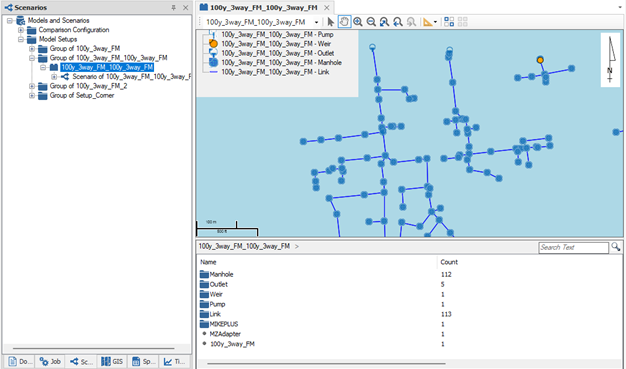Collapse the Models and Scenarios root node
Screen dimensions: 626x369
(x=10, y=20)
